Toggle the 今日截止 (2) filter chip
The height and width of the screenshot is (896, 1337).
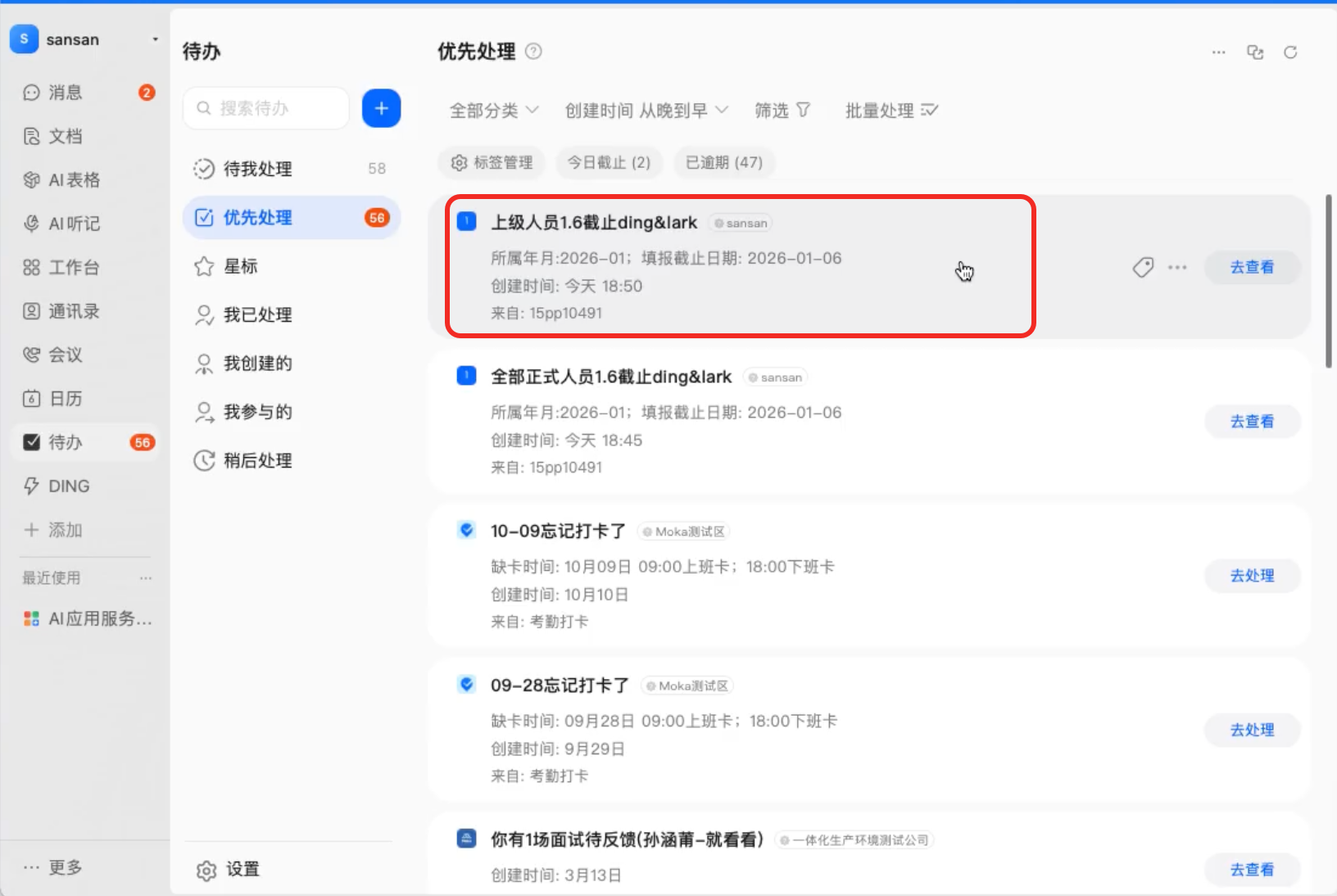point(609,162)
